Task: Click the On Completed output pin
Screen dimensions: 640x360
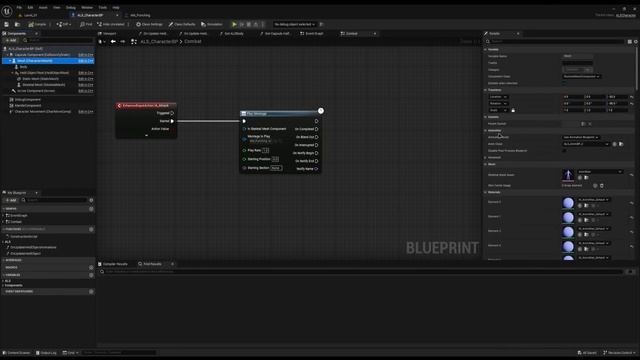Action: [316, 129]
